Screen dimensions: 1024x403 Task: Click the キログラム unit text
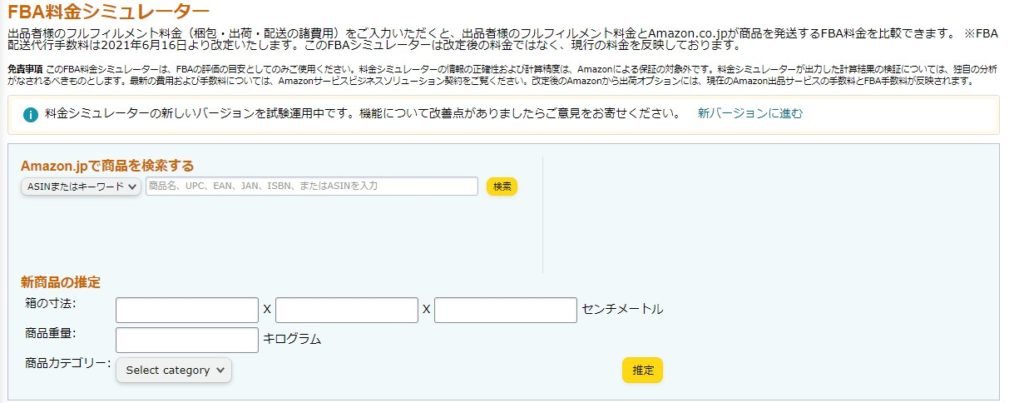[292, 339]
